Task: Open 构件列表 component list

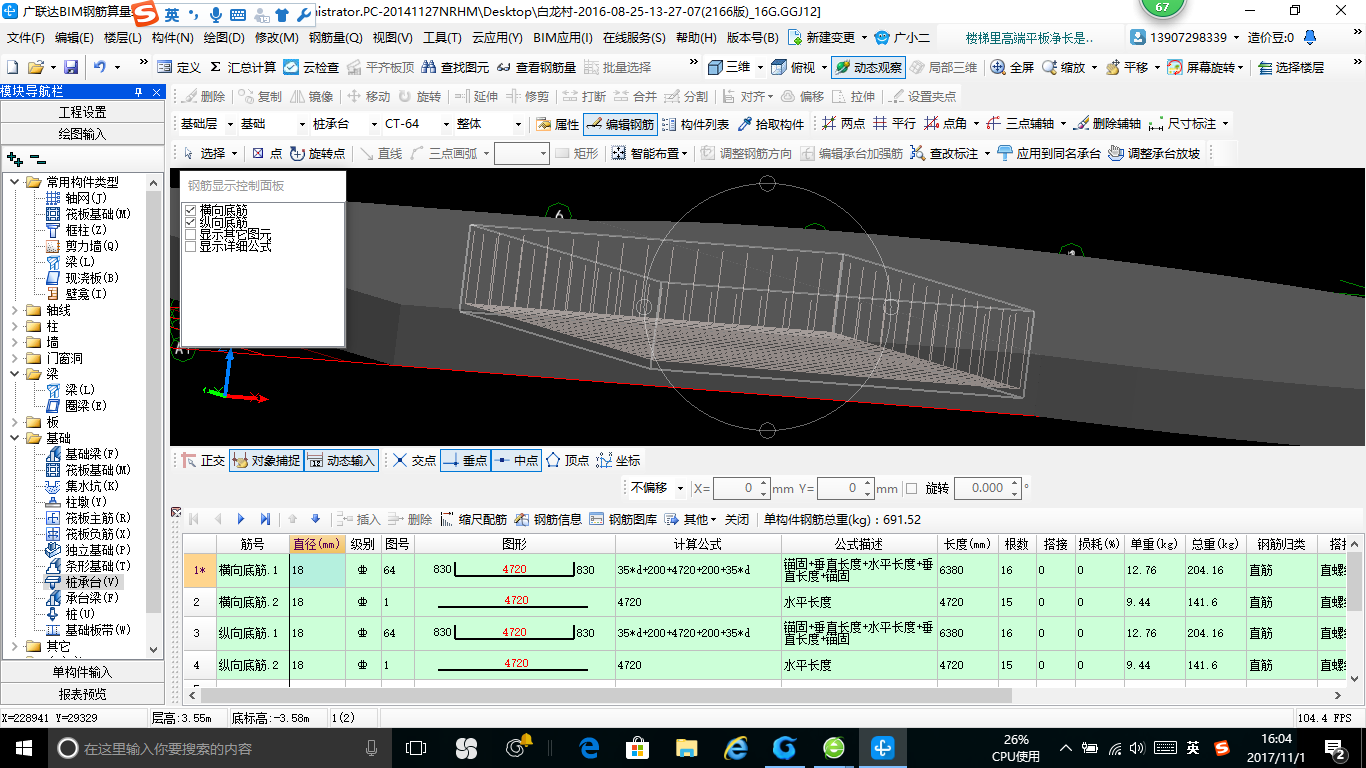Action: point(695,124)
